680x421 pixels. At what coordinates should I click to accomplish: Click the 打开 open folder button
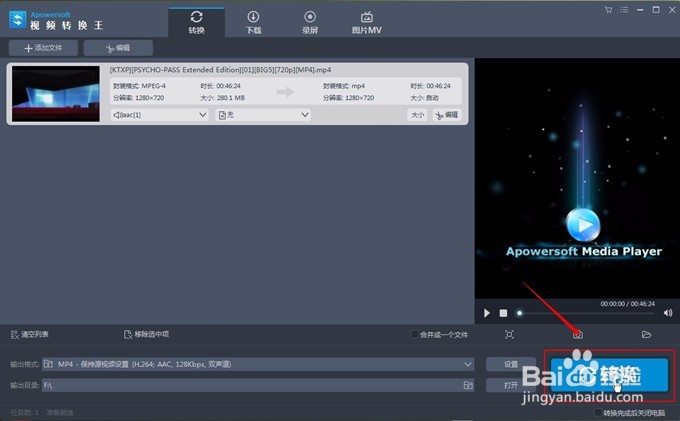511,385
